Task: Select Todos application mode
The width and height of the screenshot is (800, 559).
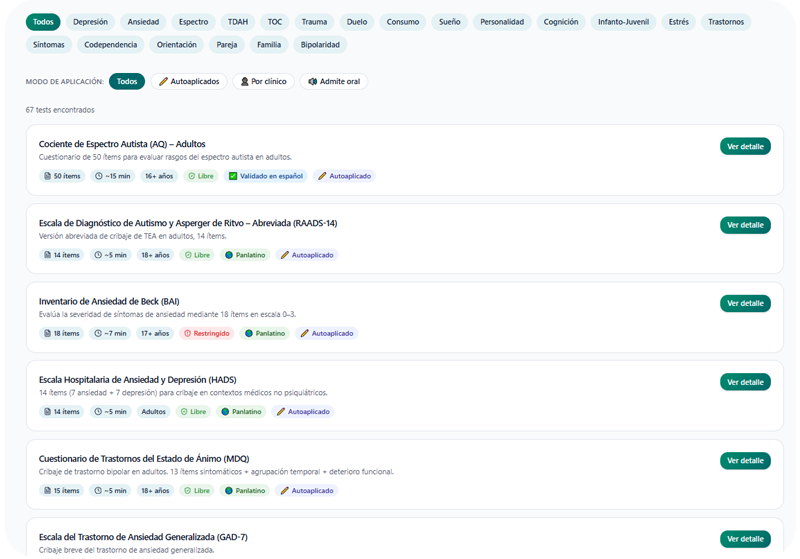Action: coord(127,82)
